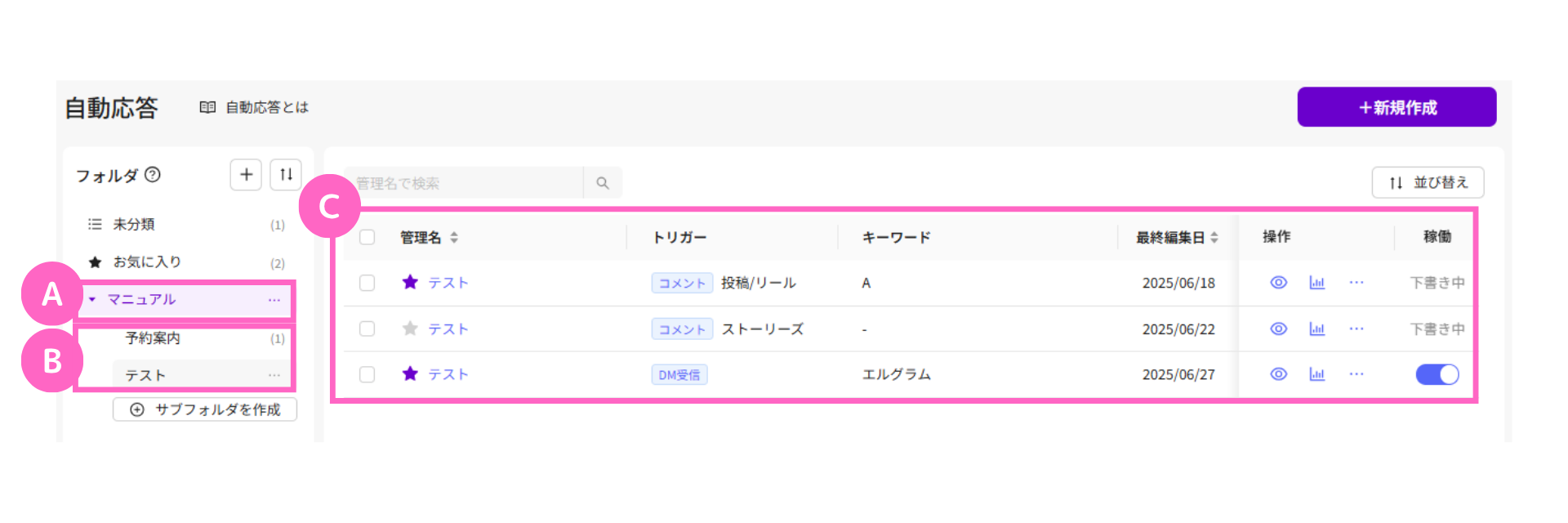Click the folder reorder arrows icon
Image resolution: width=1568 pixels, height=523 pixels.
pyautogui.click(x=286, y=175)
